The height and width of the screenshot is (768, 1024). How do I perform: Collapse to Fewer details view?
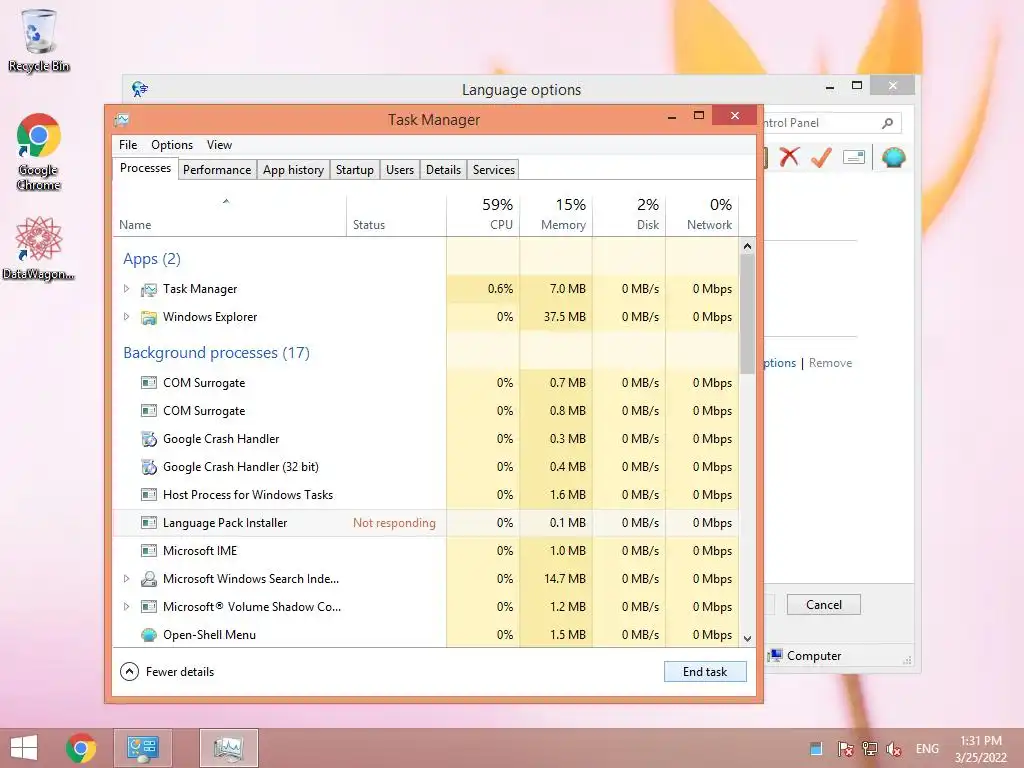[167, 671]
